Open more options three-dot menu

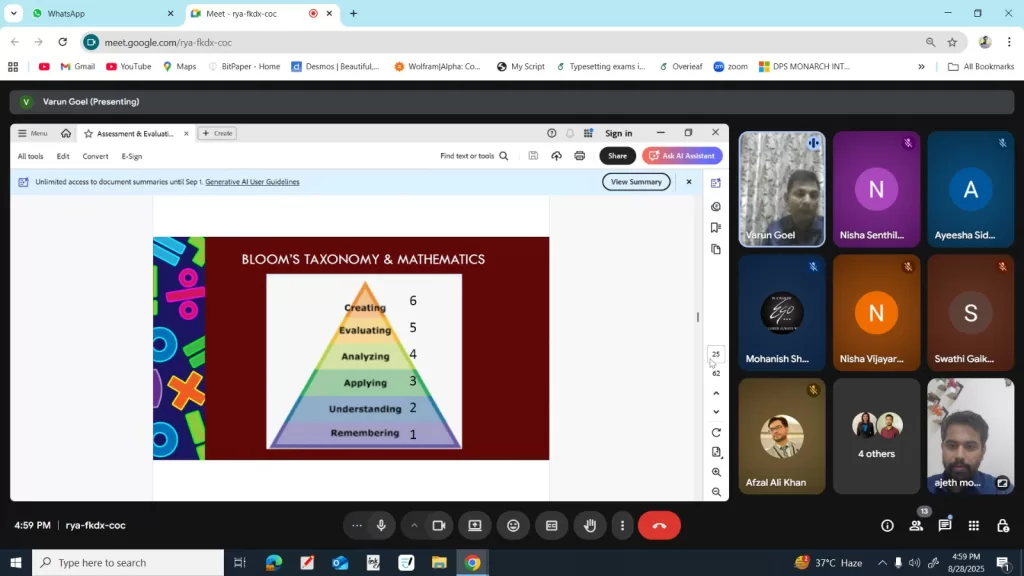point(622,526)
